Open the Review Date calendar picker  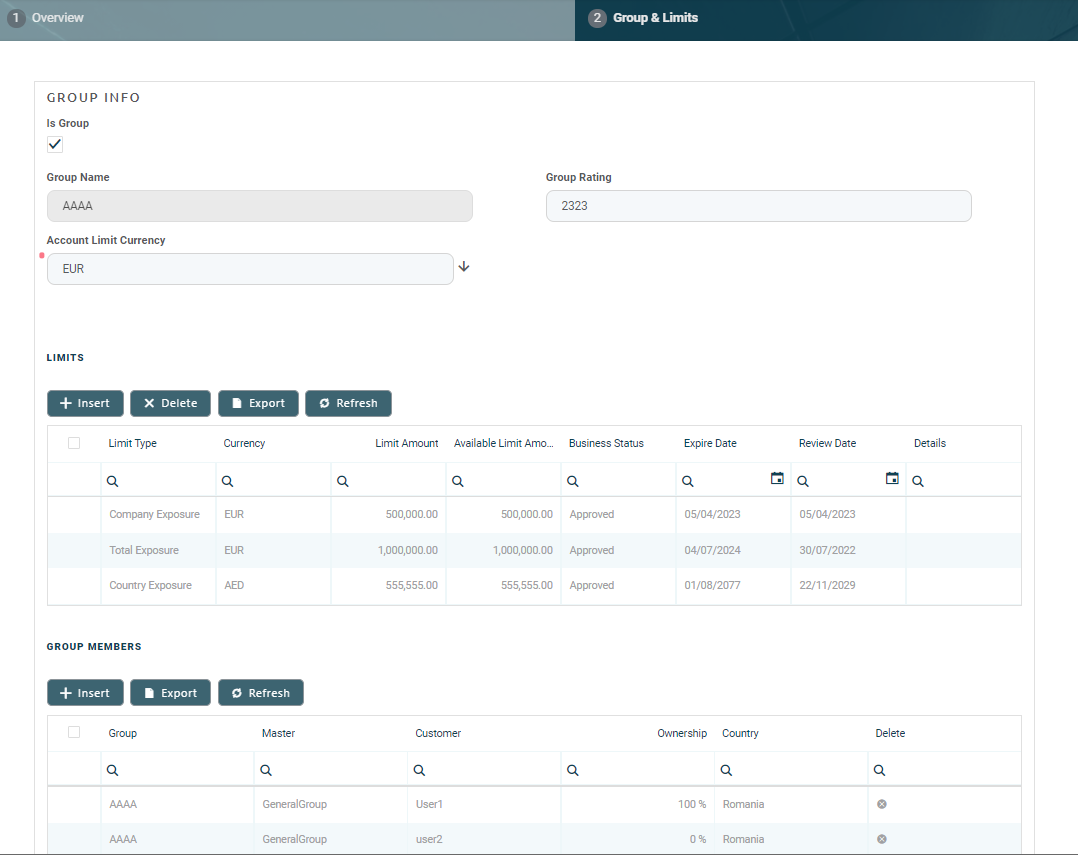click(x=892, y=479)
